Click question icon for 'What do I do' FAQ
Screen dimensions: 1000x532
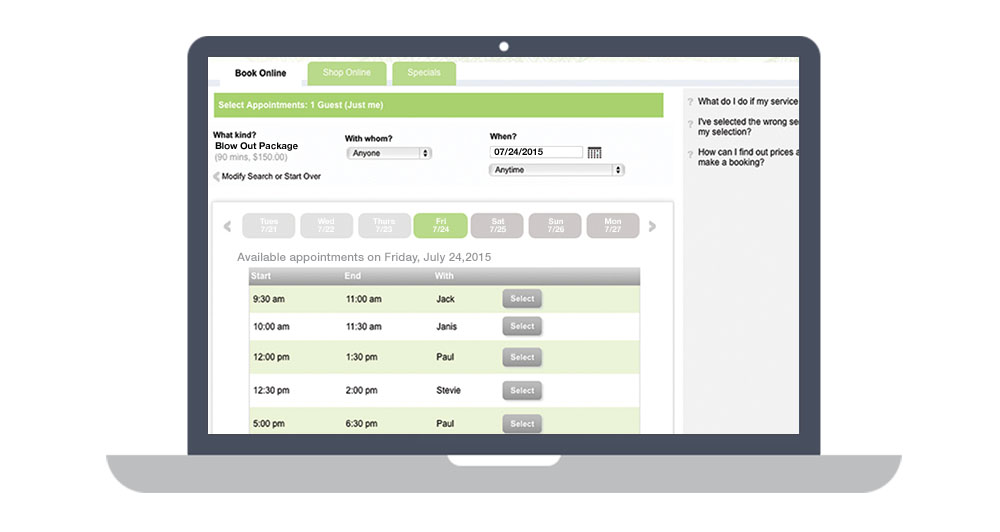(x=690, y=102)
